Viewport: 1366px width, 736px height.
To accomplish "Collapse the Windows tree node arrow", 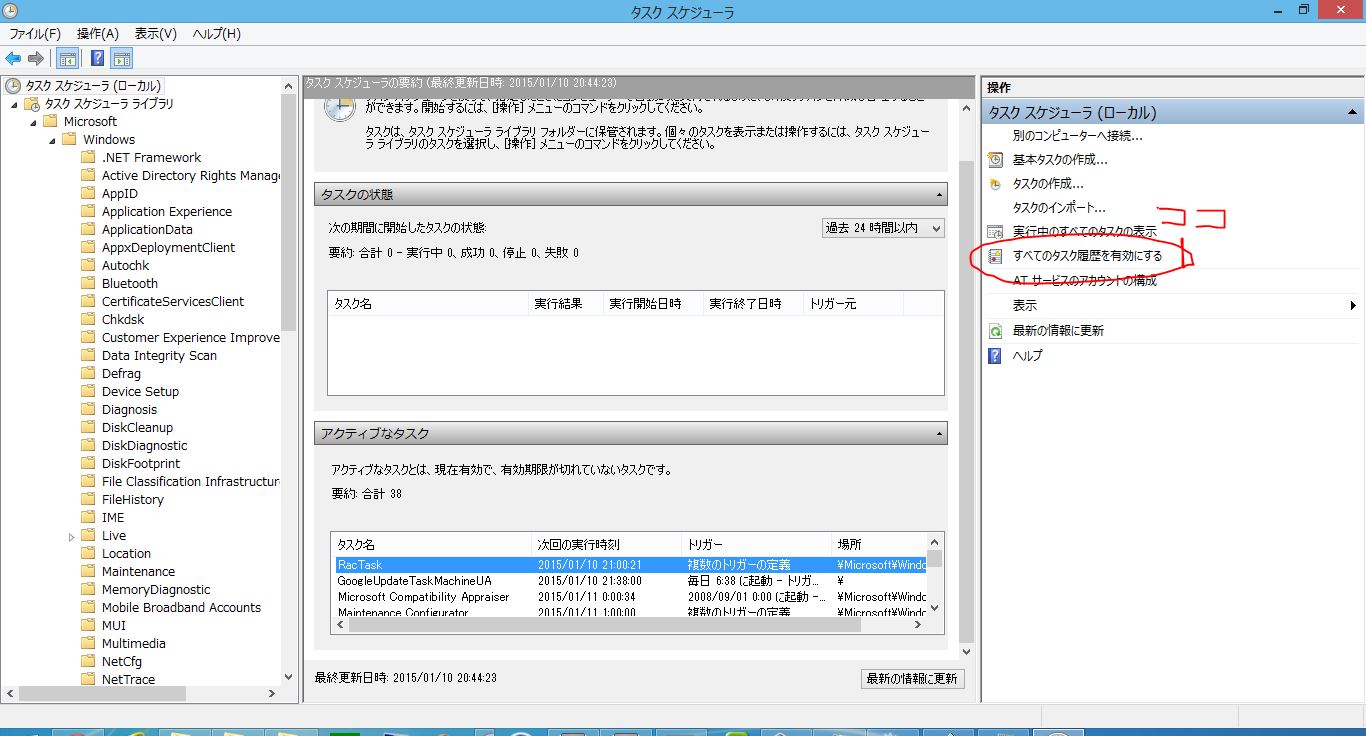I will [52, 141].
